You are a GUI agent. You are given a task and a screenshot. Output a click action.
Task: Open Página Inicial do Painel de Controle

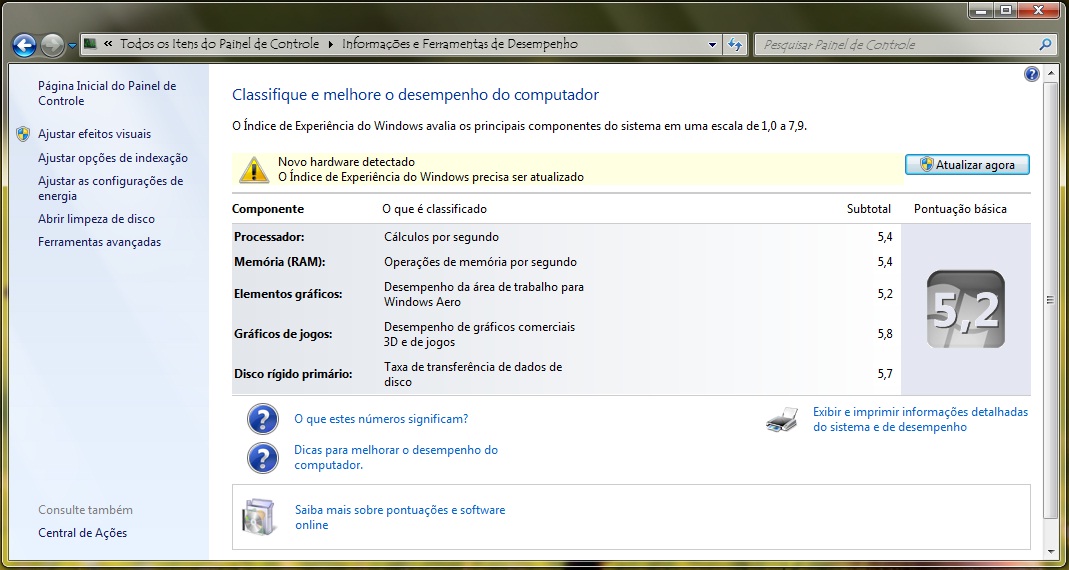107,93
